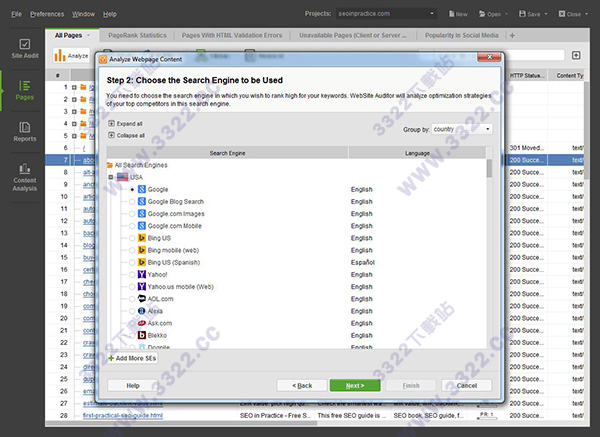Image resolution: width=600 pixels, height=437 pixels.
Task: Select the Bing mobile (web) radio button
Action: 132,250
